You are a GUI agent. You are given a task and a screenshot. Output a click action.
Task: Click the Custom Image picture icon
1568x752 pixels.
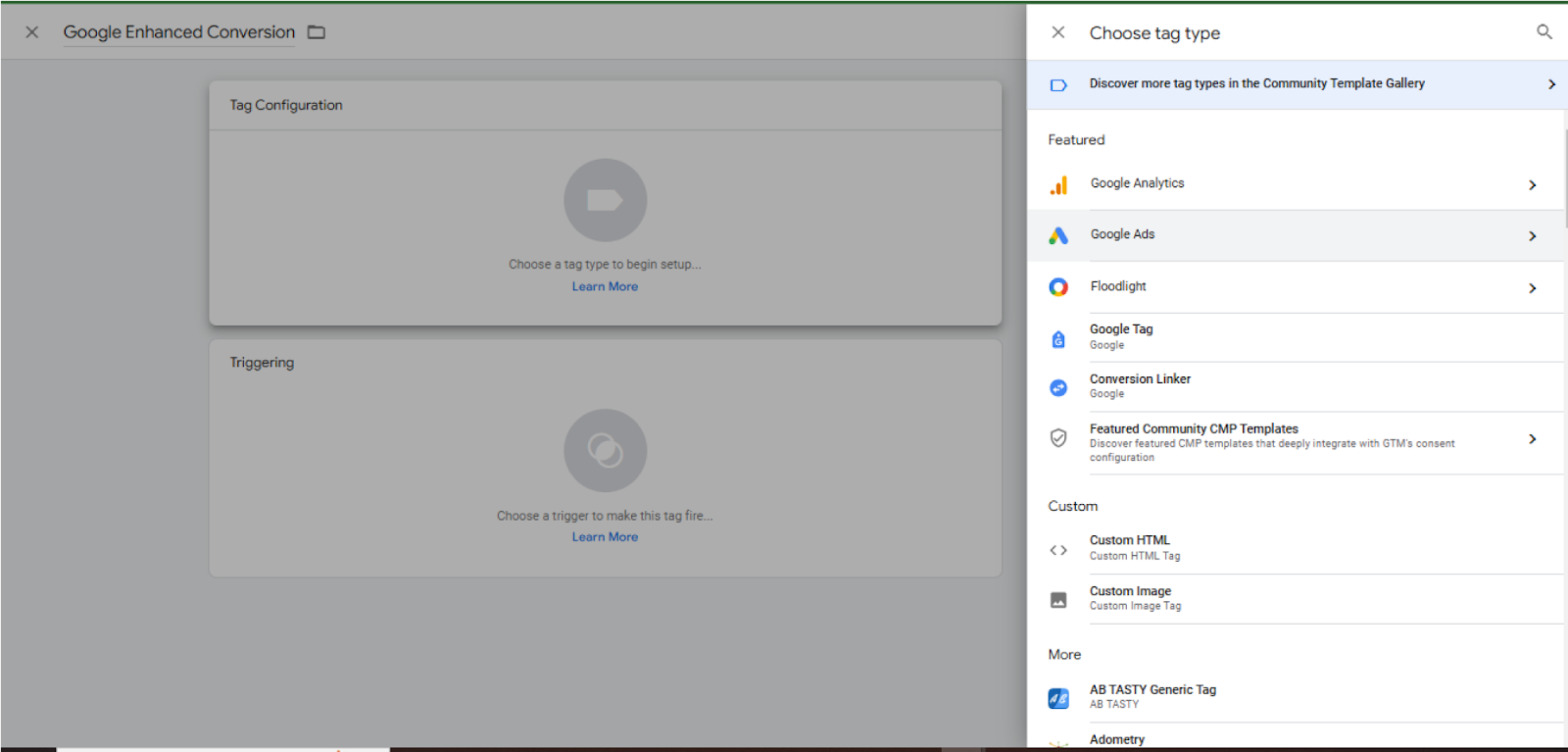pos(1058,600)
